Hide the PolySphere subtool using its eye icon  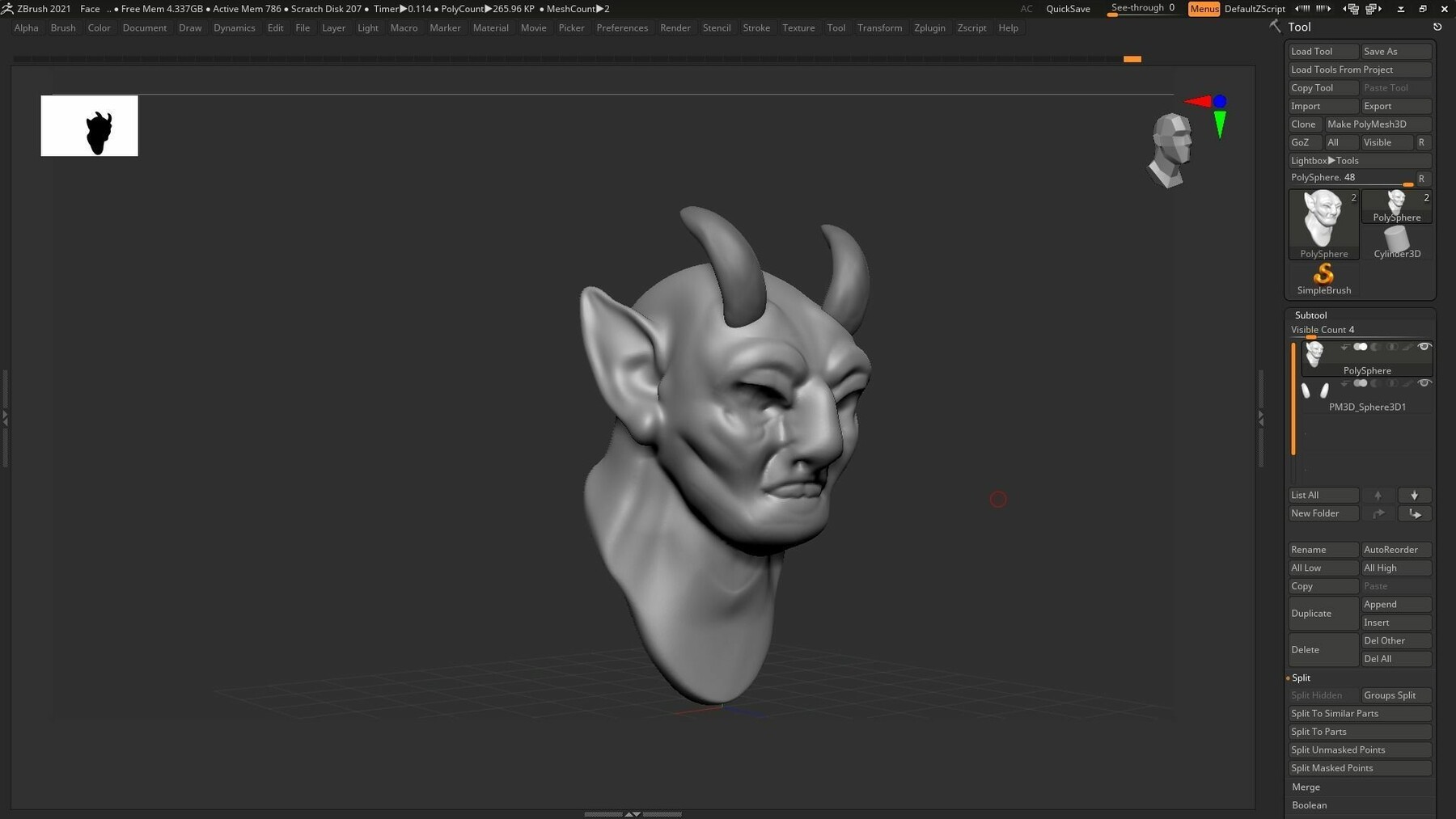(1424, 347)
